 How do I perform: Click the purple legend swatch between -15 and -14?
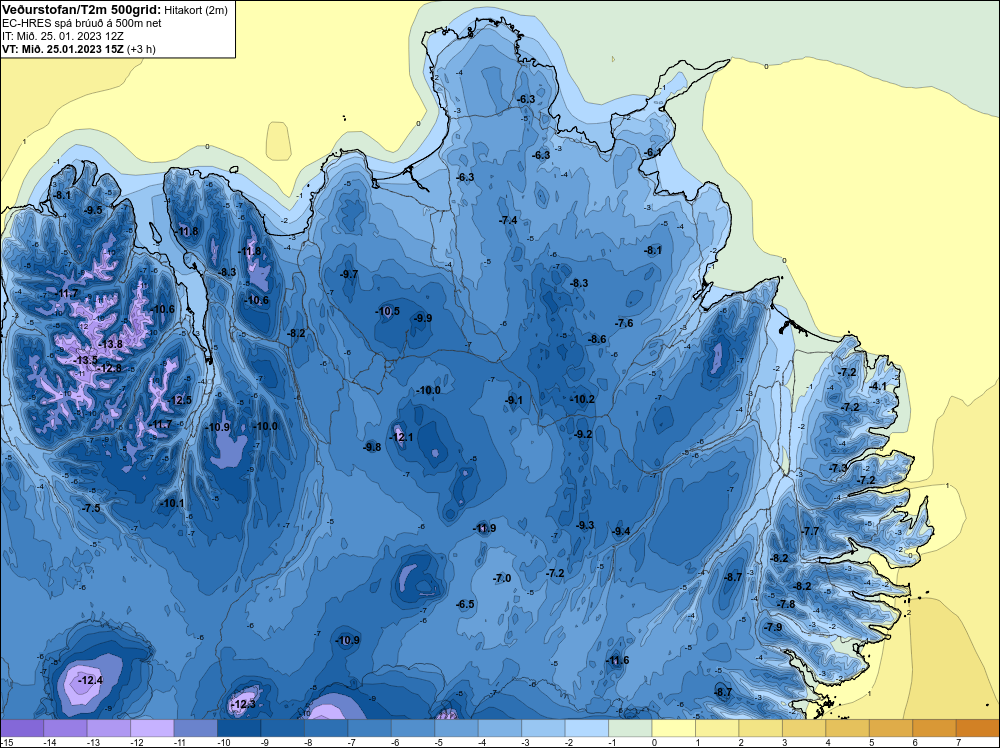pos(22,728)
